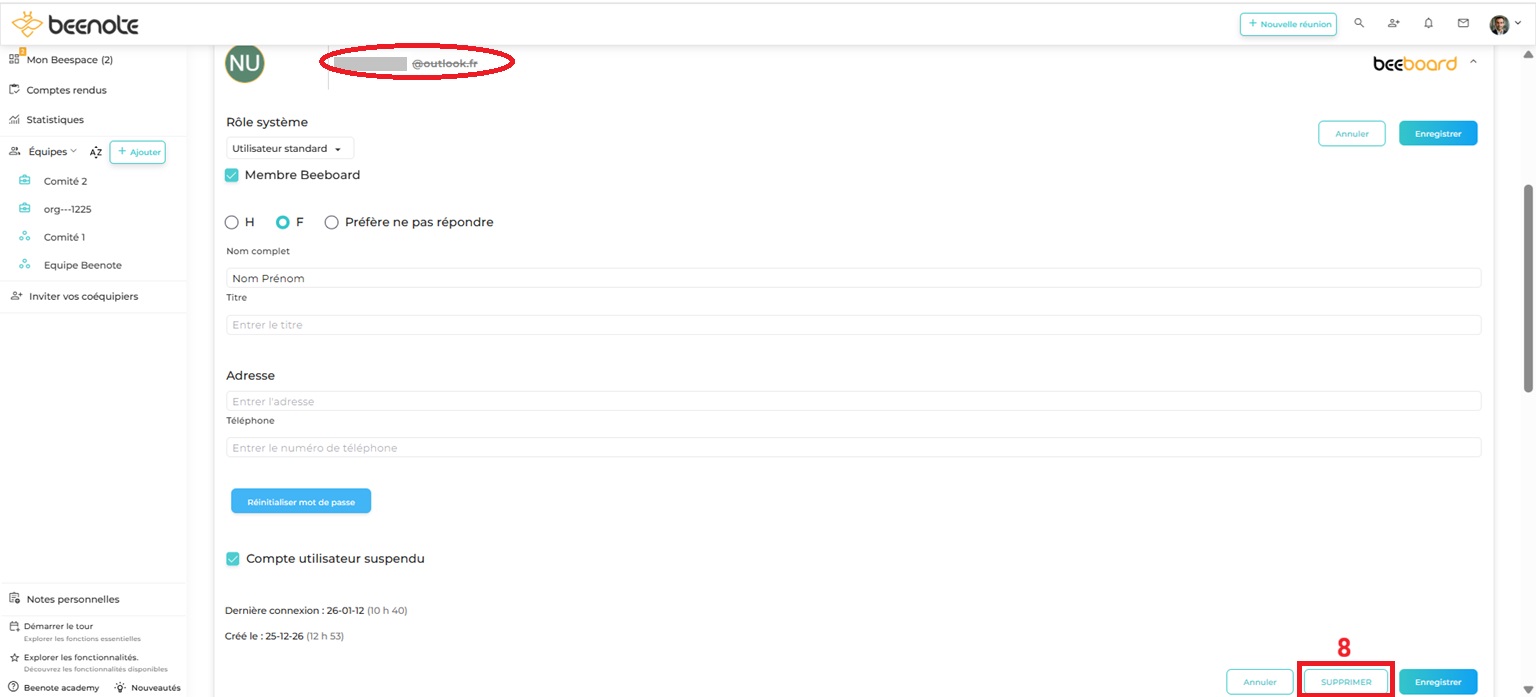Viewport: 1536px width, 697px height.
Task: Collapse the Équipes section chevron
Action: (x=74, y=152)
